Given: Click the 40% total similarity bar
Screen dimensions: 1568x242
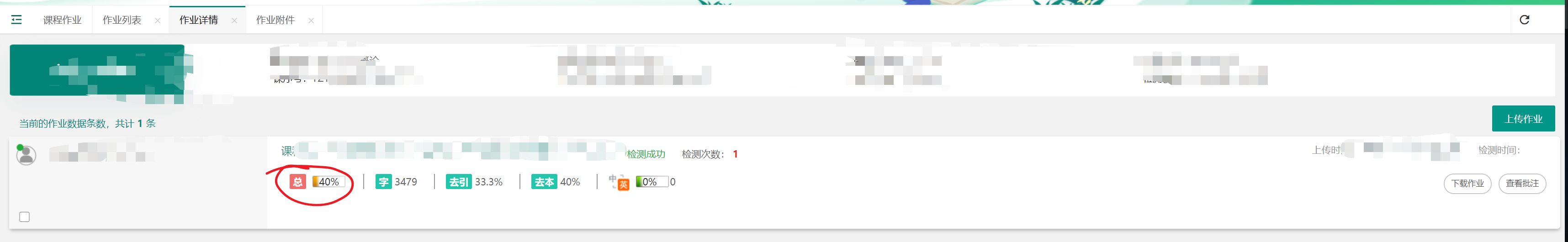Looking at the screenshot, I should pos(328,182).
